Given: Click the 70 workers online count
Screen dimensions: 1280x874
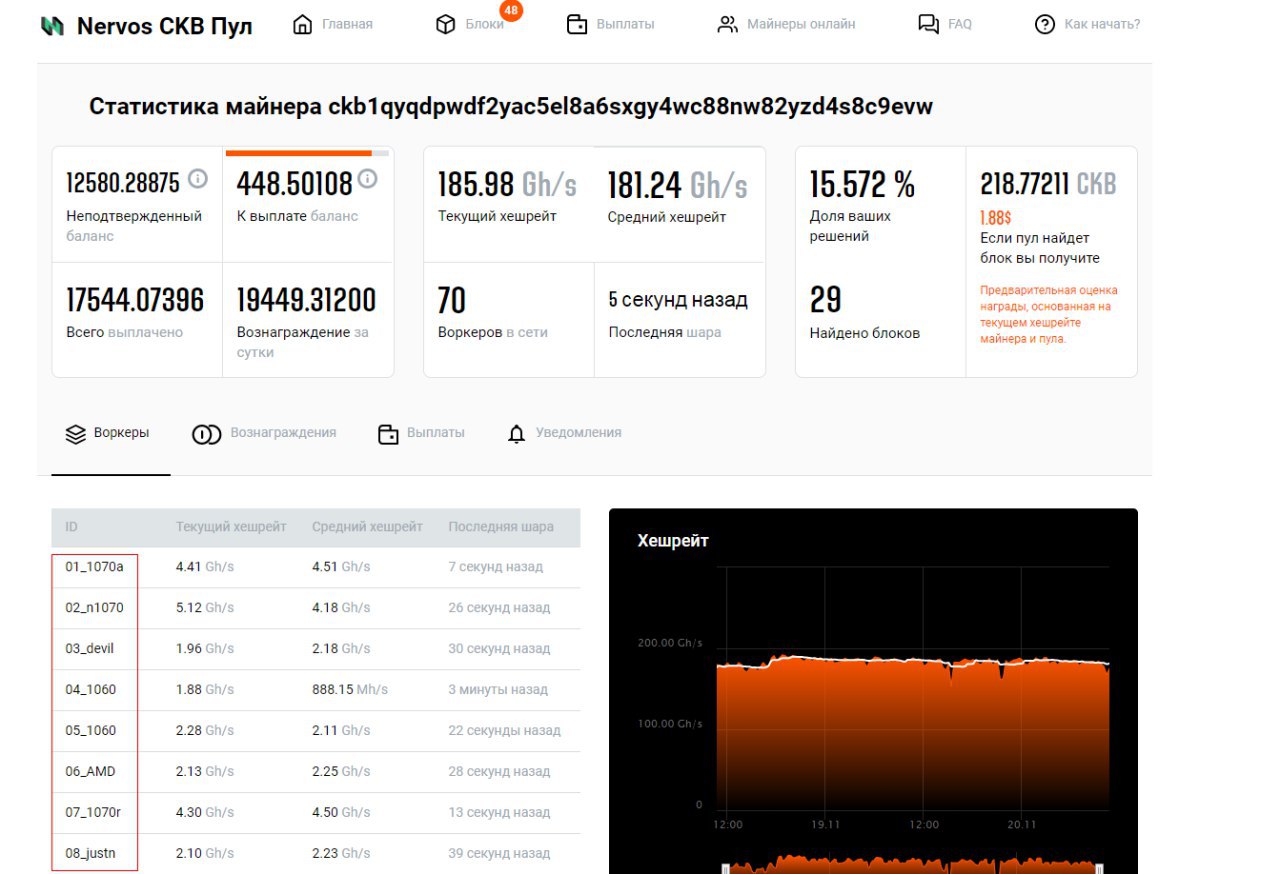Looking at the screenshot, I should pos(452,300).
